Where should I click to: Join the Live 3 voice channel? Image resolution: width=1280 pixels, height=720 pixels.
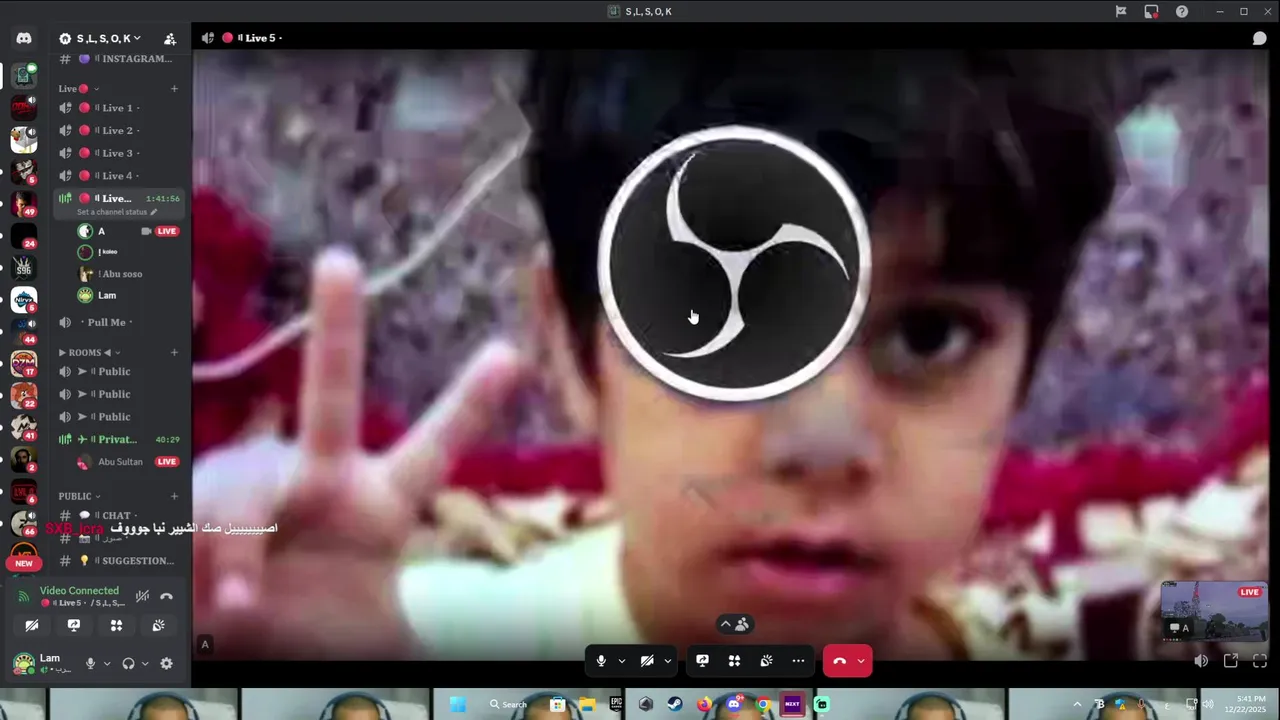tap(120, 153)
